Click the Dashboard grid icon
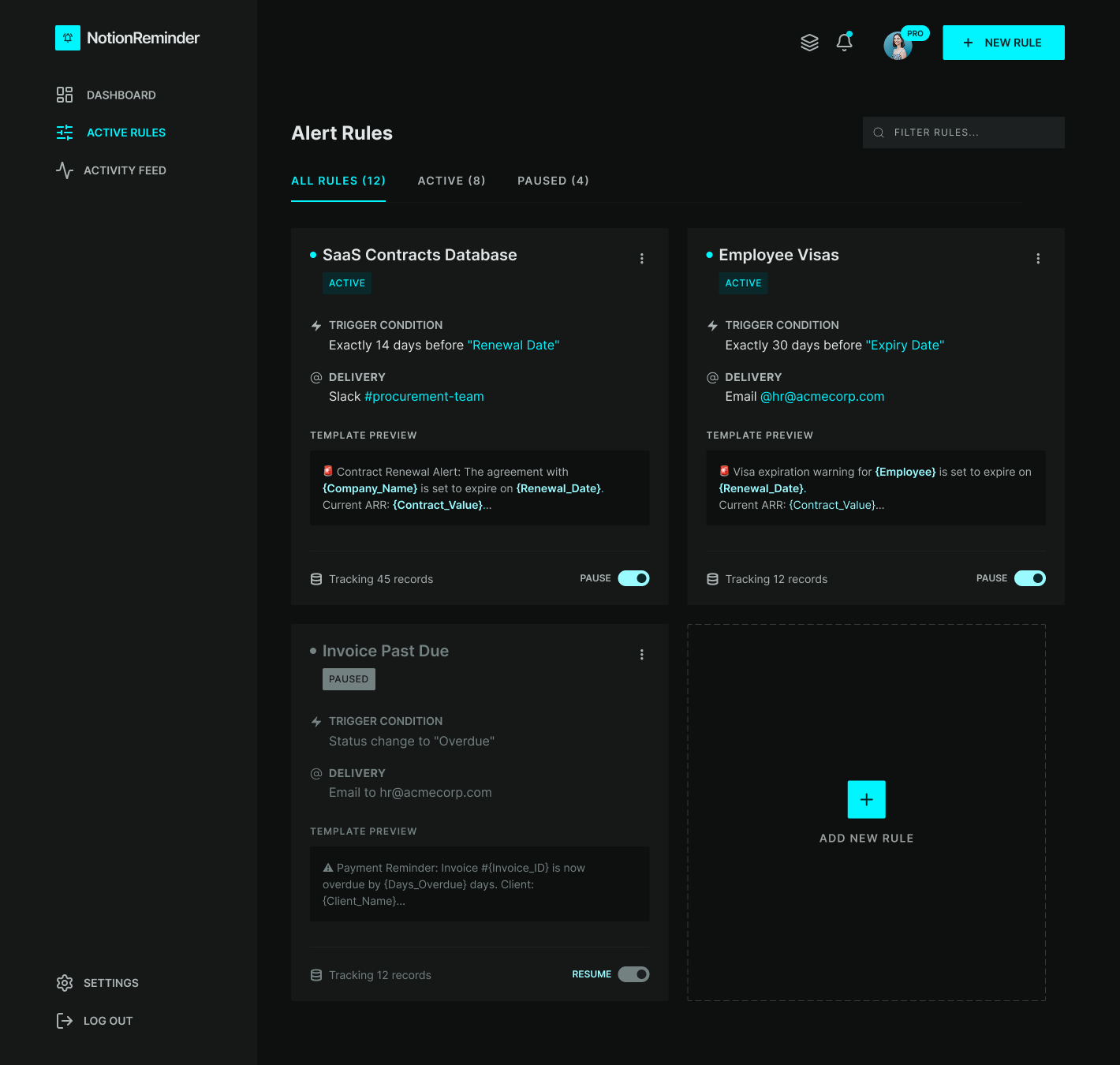1120x1065 pixels. point(65,95)
